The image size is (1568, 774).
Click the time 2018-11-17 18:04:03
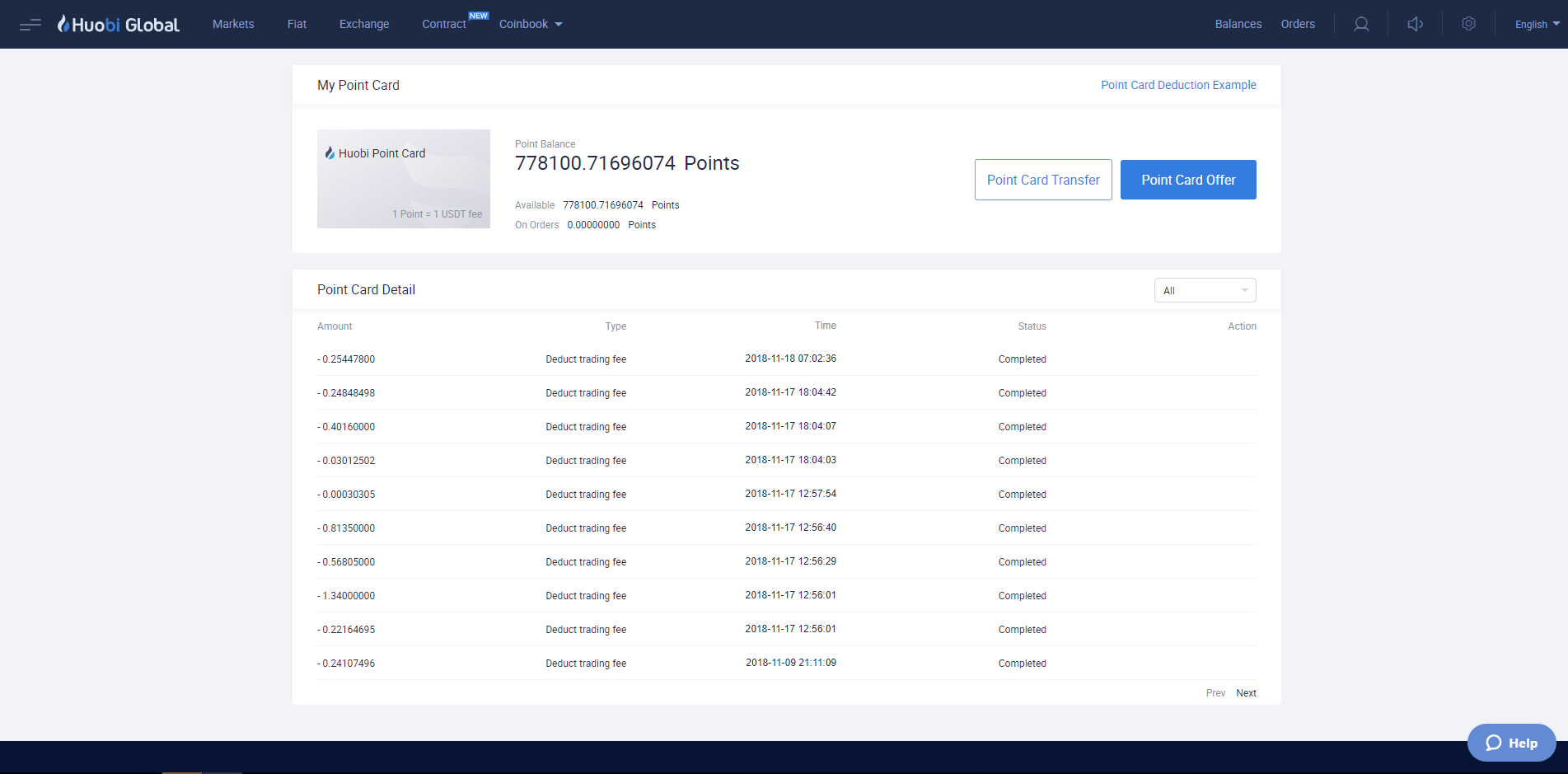(791, 460)
